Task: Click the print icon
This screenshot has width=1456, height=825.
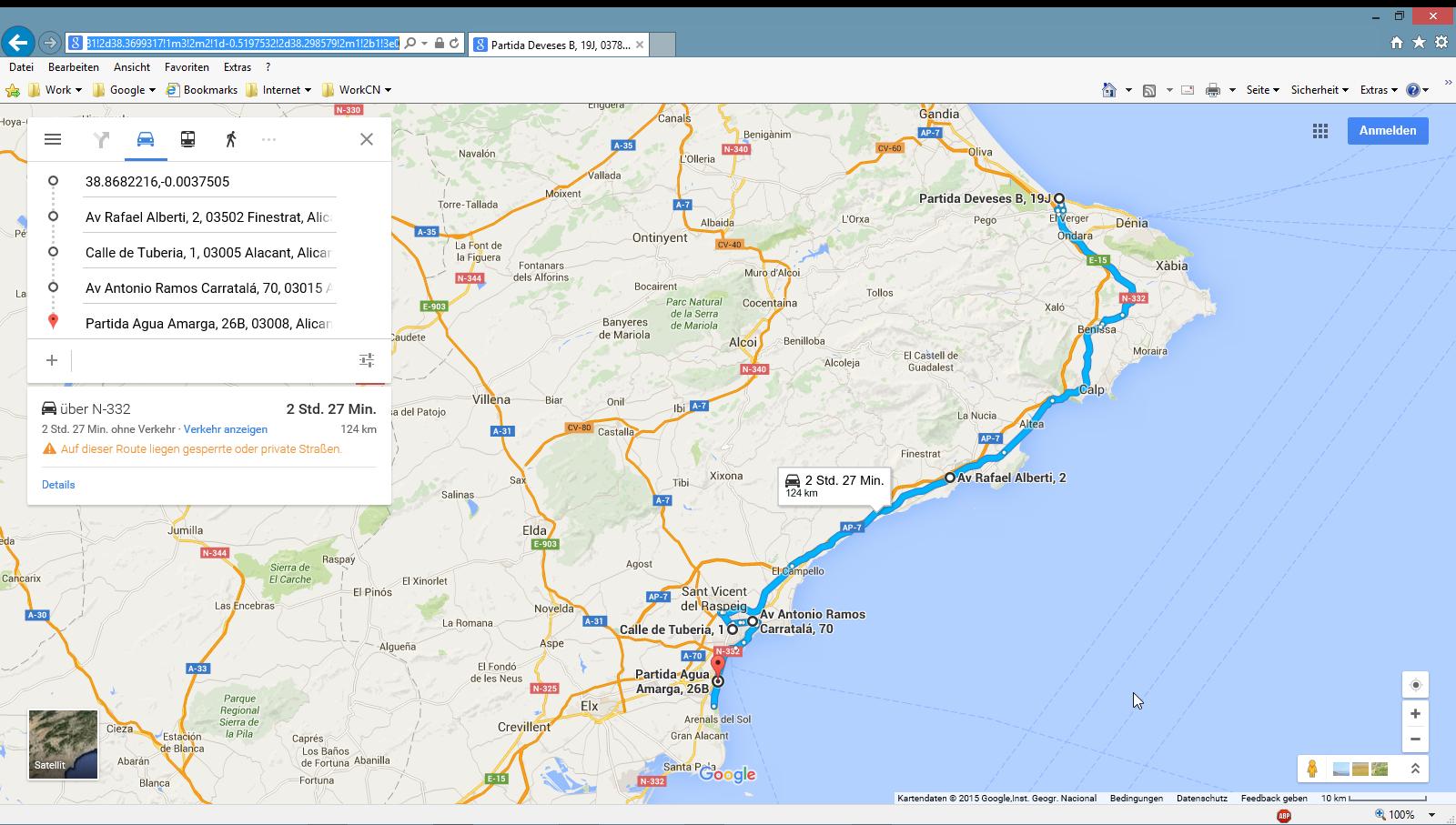Action: point(1212,90)
